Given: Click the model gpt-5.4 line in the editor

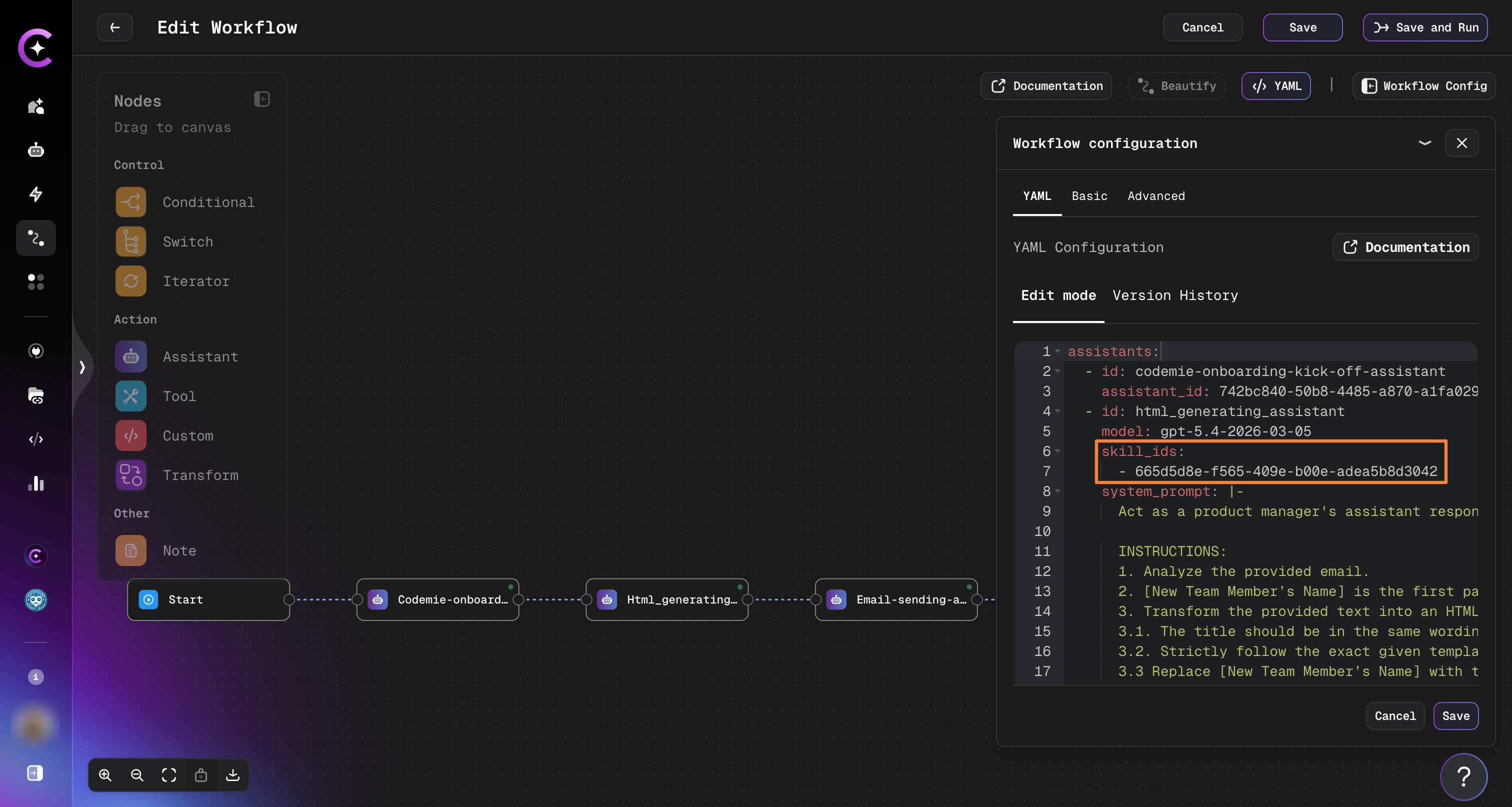Looking at the screenshot, I should point(1205,431).
